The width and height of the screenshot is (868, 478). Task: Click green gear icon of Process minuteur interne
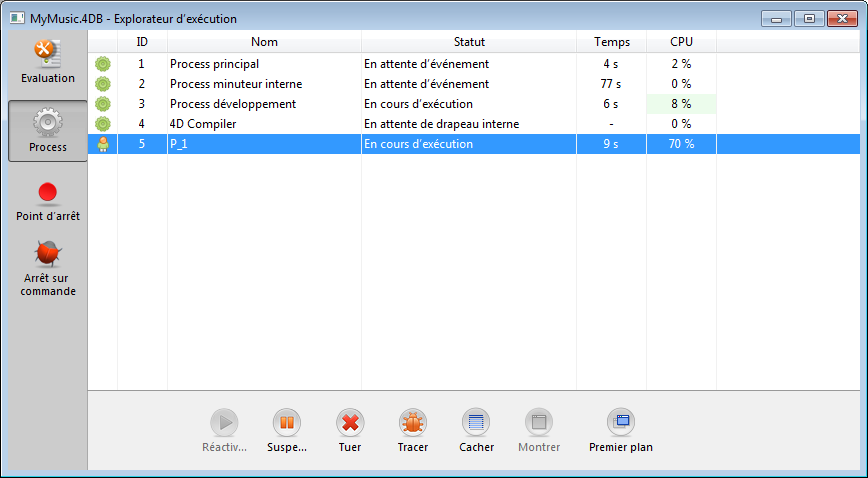point(103,84)
